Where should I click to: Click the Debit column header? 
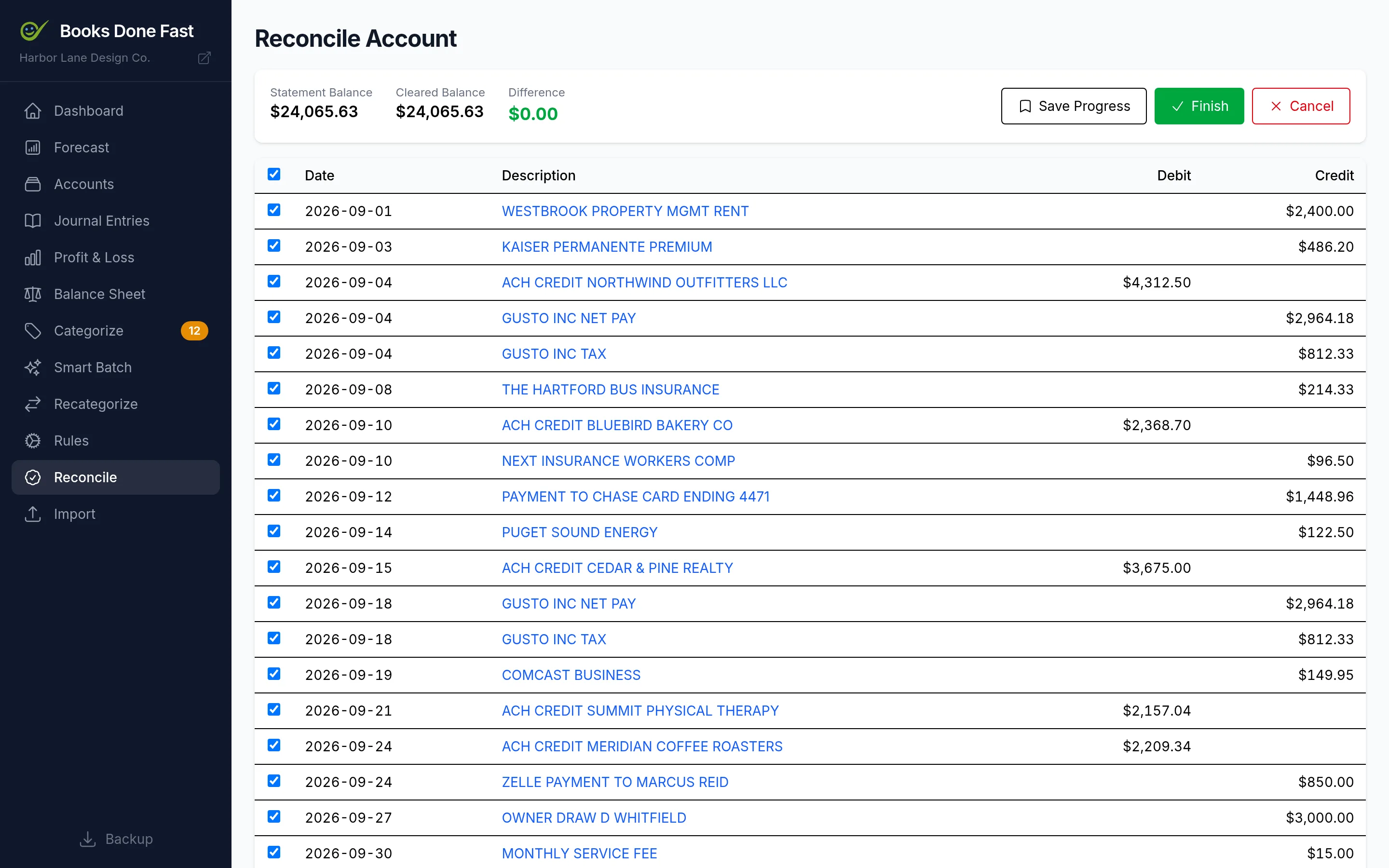click(1174, 175)
